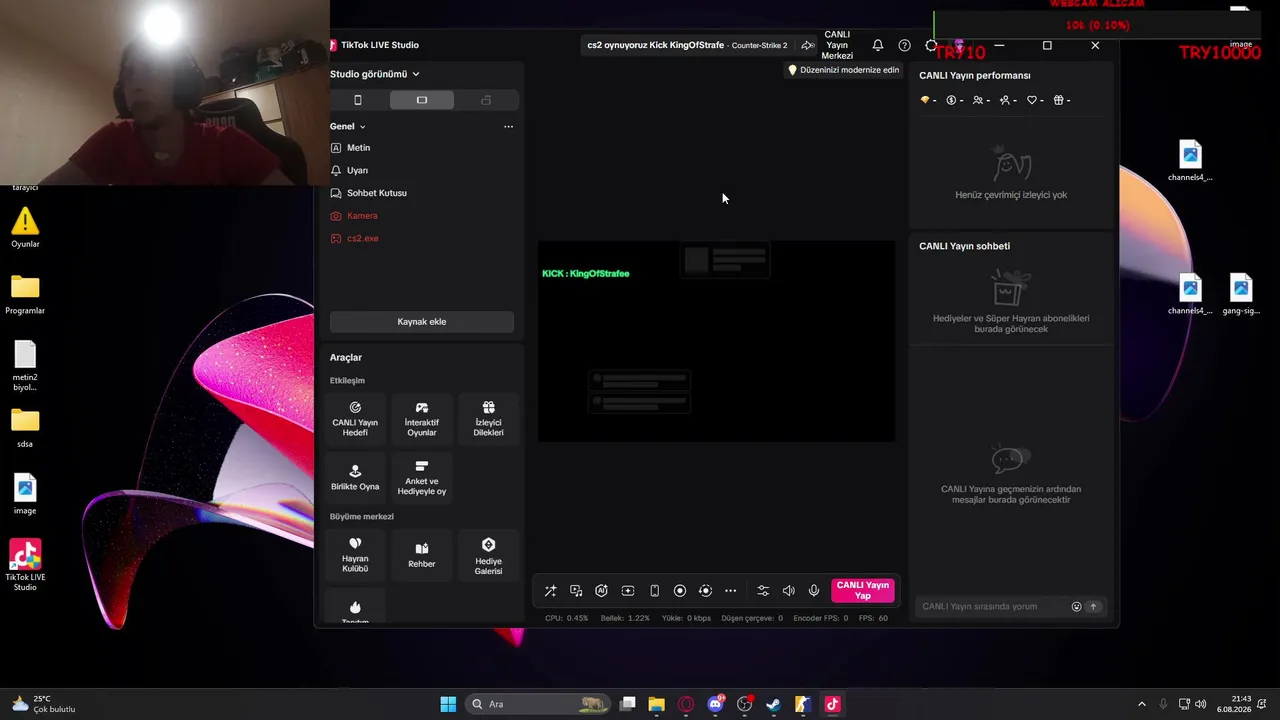Open the Hayran Kulübü tool
The width and height of the screenshot is (1280, 720).
click(355, 555)
